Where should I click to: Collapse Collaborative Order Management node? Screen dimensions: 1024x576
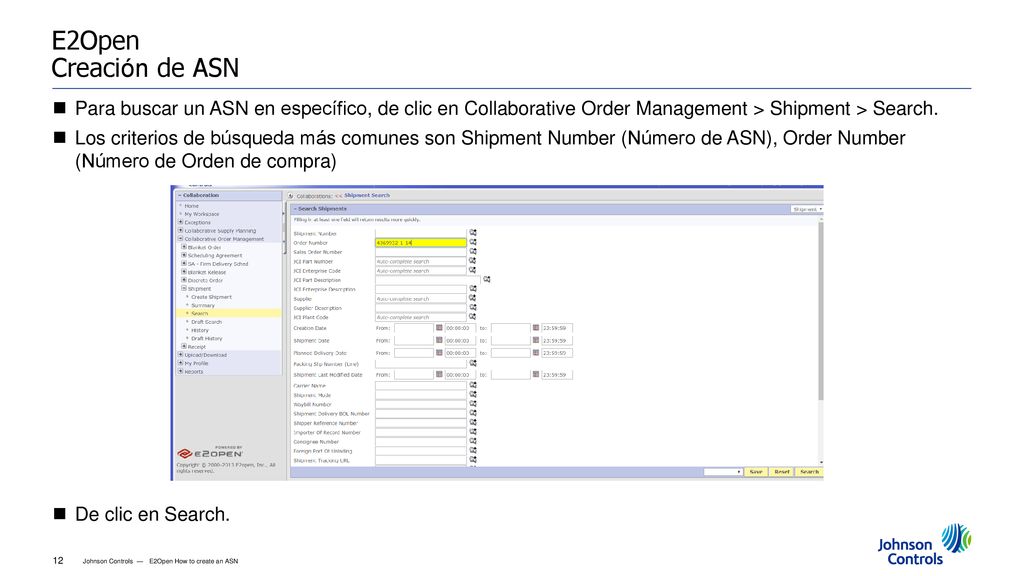coord(181,239)
